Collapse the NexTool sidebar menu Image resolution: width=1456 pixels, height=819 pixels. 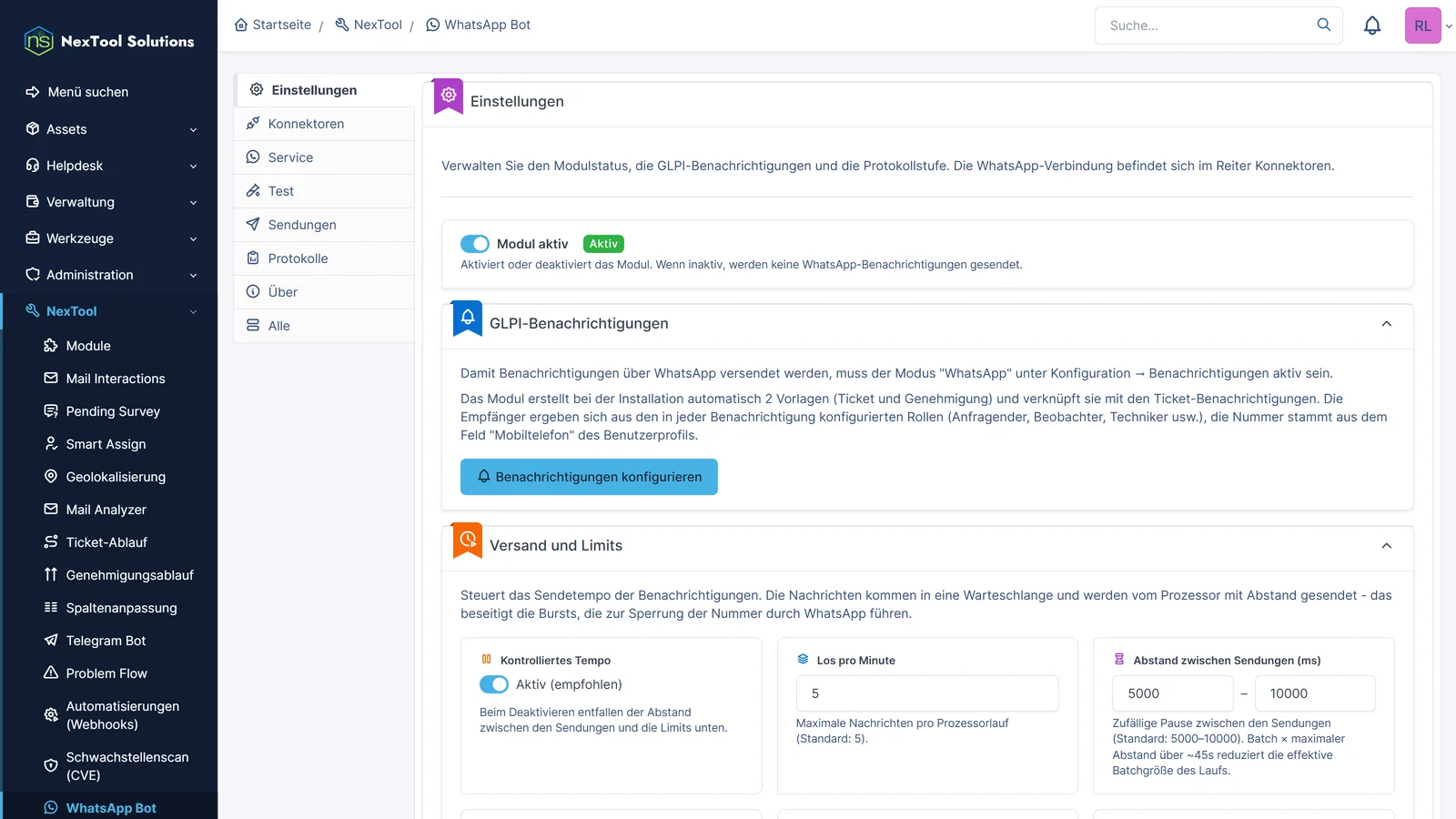[109, 311]
